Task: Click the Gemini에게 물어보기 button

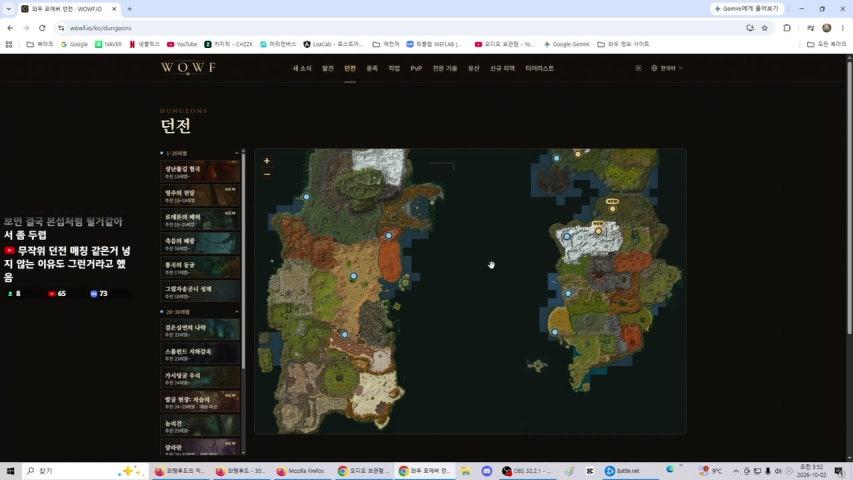Action: (746, 9)
